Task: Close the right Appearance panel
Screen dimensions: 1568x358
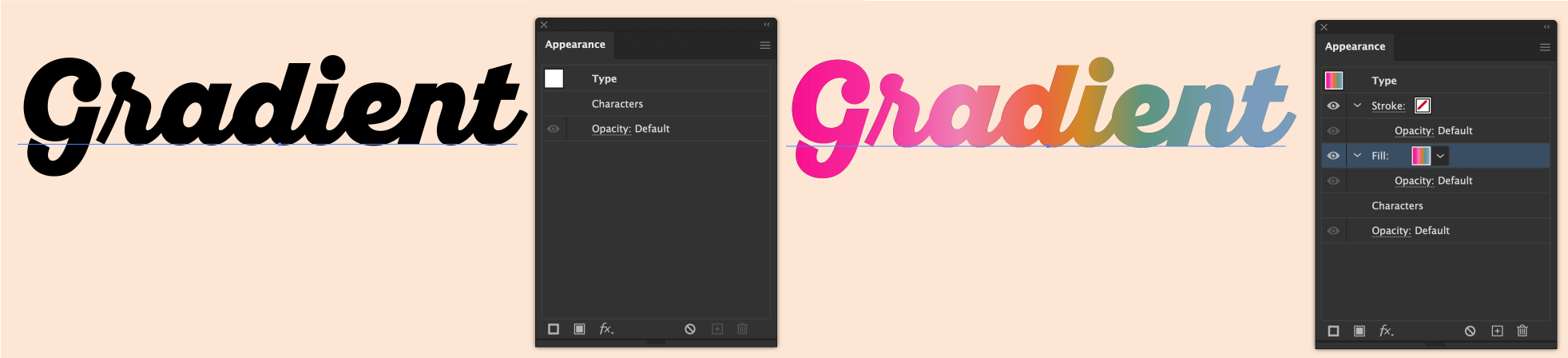Action: [1324, 27]
